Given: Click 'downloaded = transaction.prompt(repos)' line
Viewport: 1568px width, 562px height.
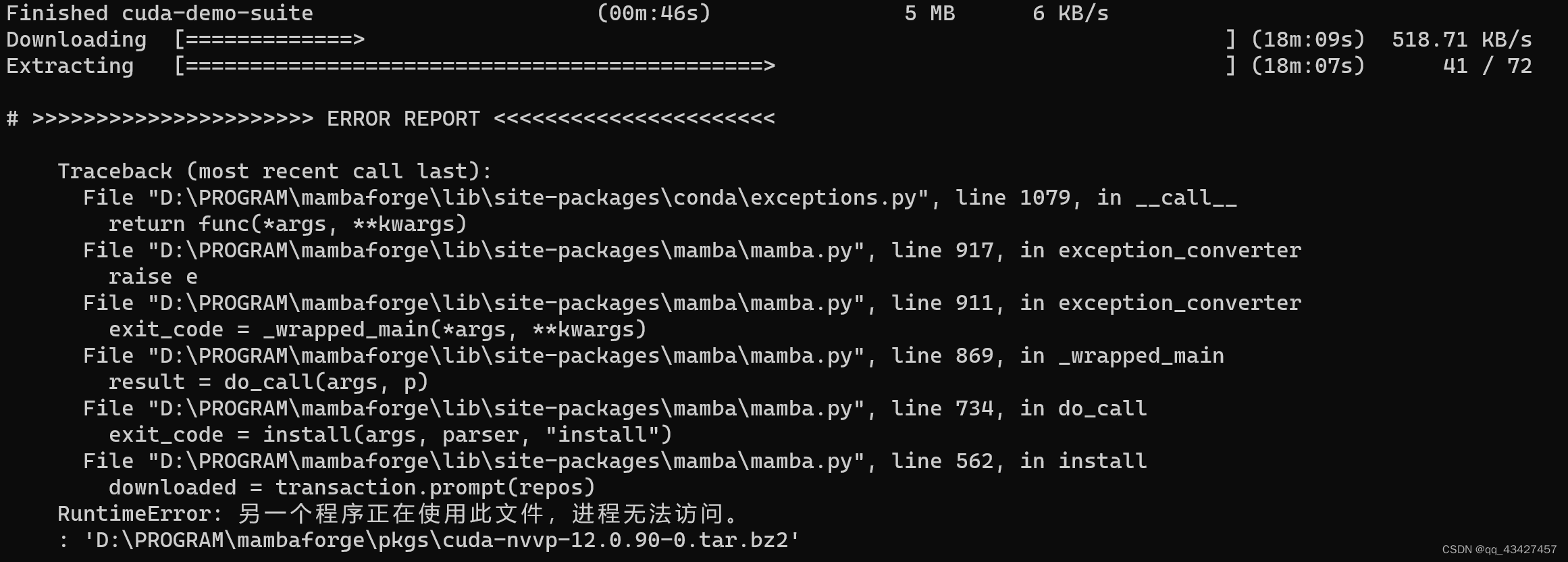Looking at the screenshot, I should [x=352, y=488].
